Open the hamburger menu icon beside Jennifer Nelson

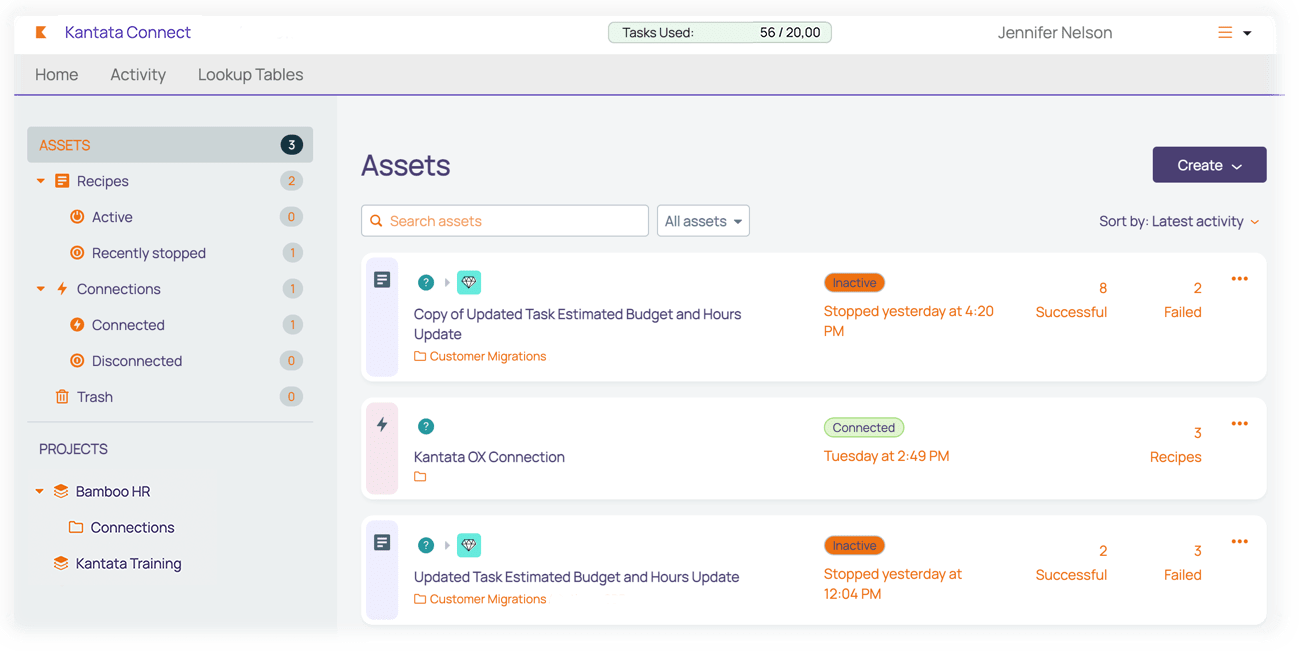(x=1225, y=33)
